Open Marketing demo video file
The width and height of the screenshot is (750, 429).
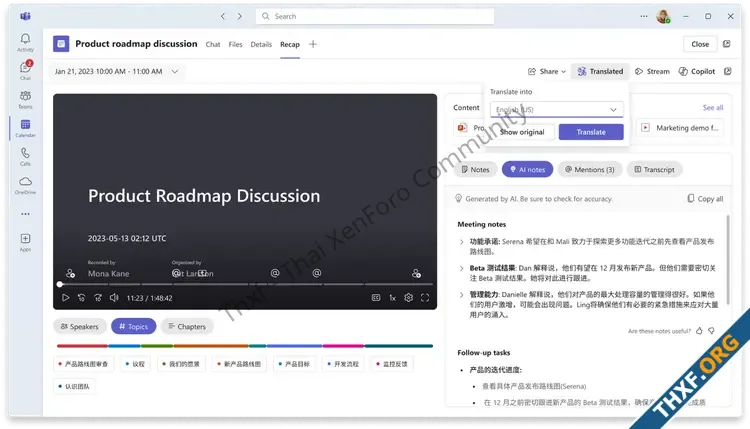pos(680,128)
